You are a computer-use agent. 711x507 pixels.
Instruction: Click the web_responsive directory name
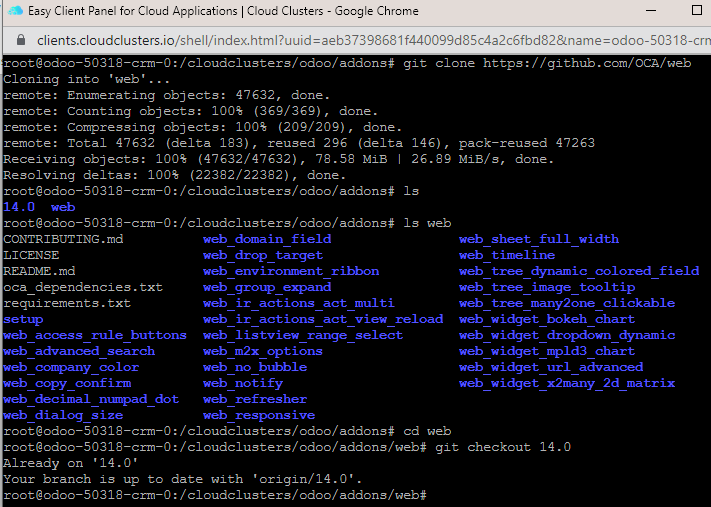point(259,415)
